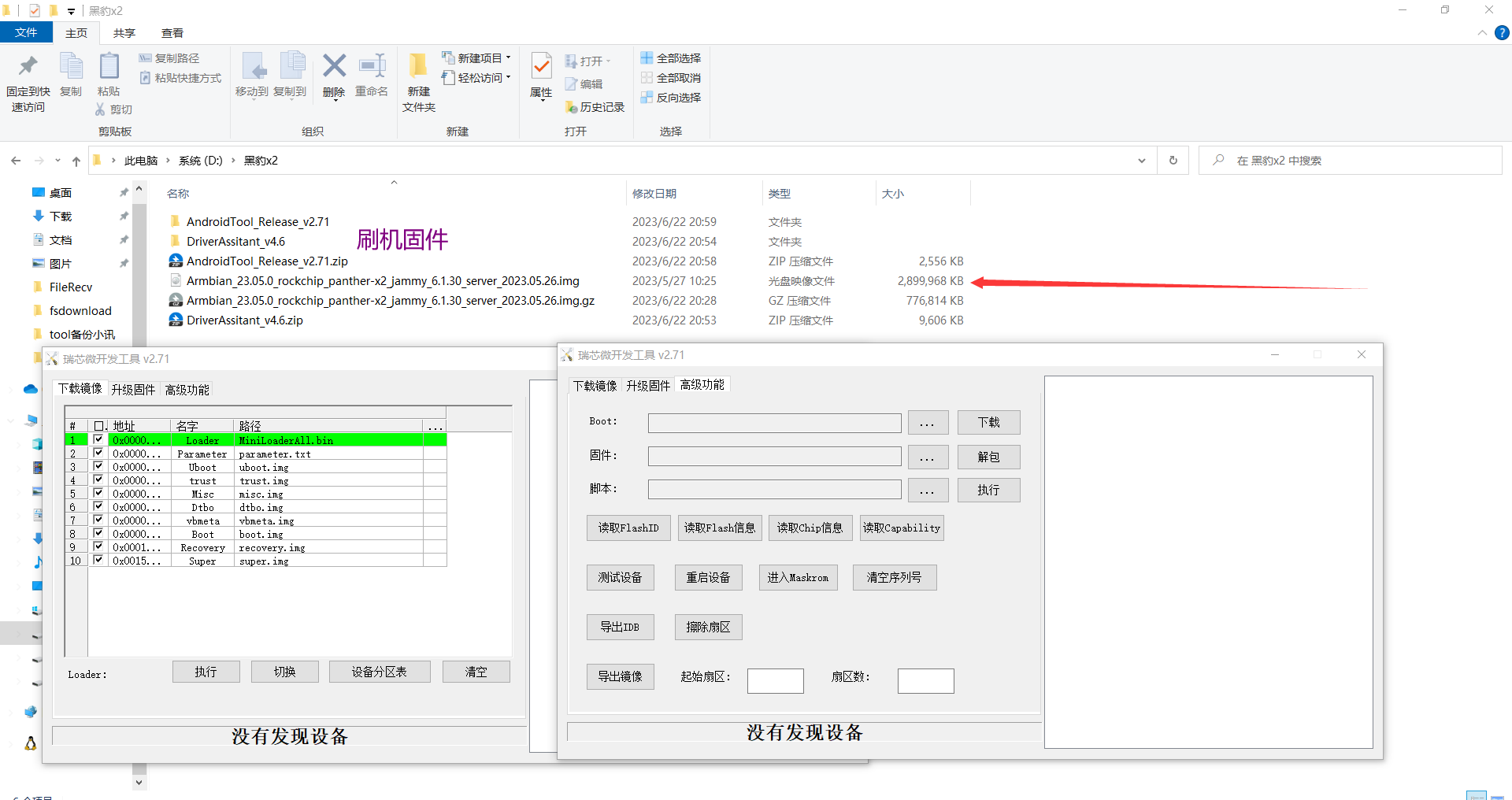The width and height of the screenshot is (1512, 800).
Task: Switch to the 查看 (View) ribbon tab
Action: 172,33
